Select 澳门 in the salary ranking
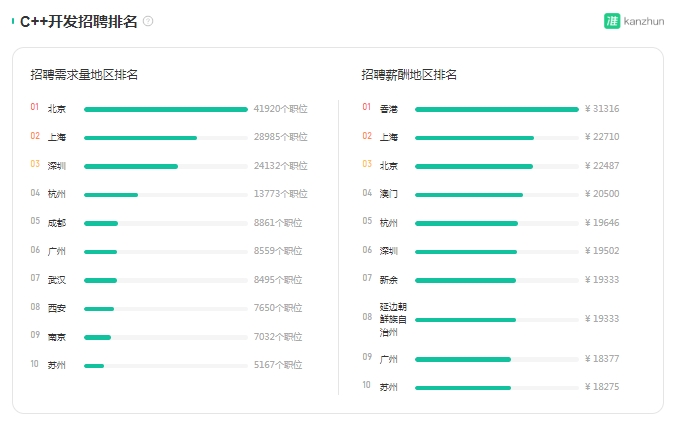The width and height of the screenshot is (678, 442). coord(388,194)
